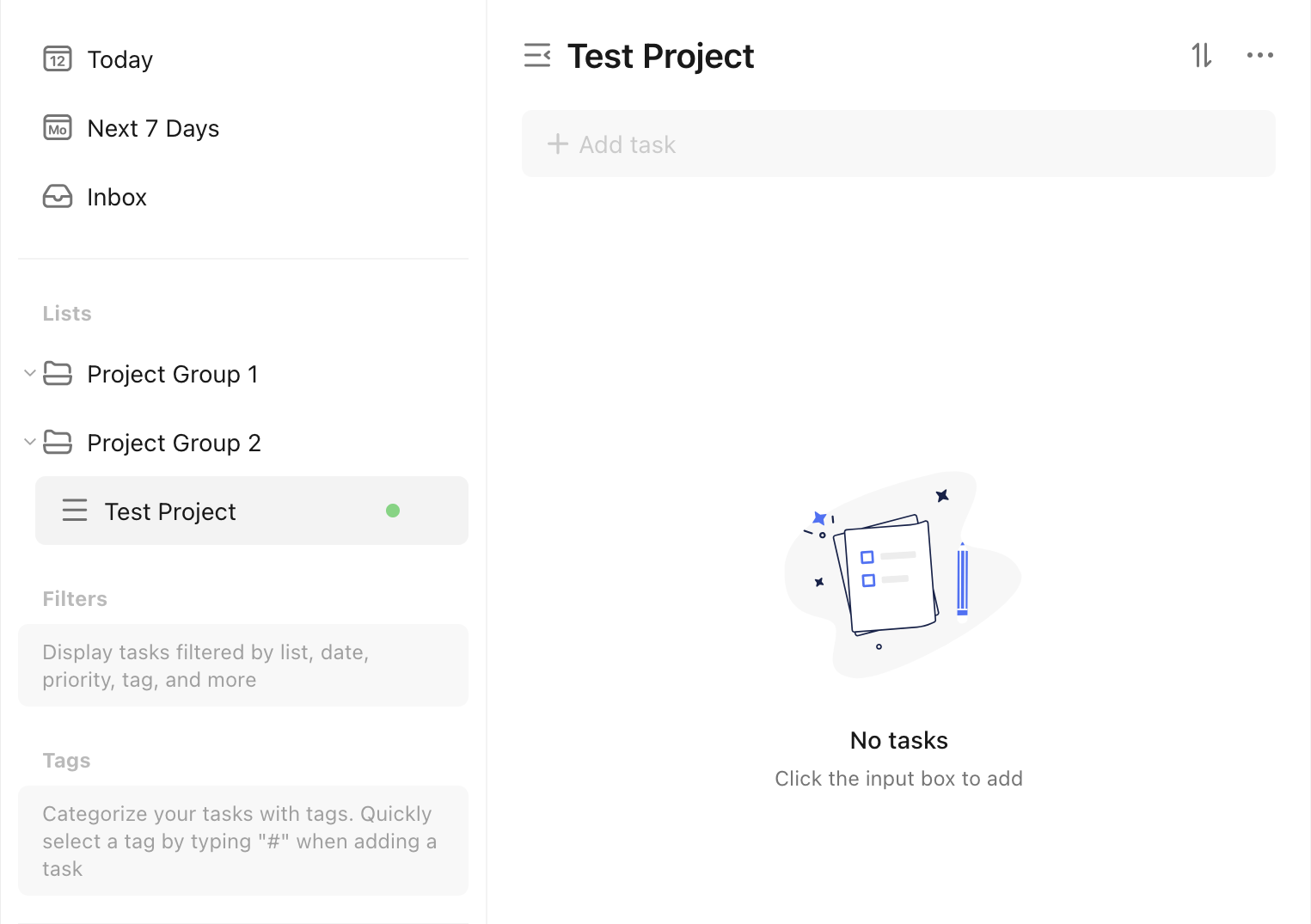Image resolution: width=1311 pixels, height=924 pixels.
Task: Collapse Project Group 2 chevron
Action: [x=29, y=442]
